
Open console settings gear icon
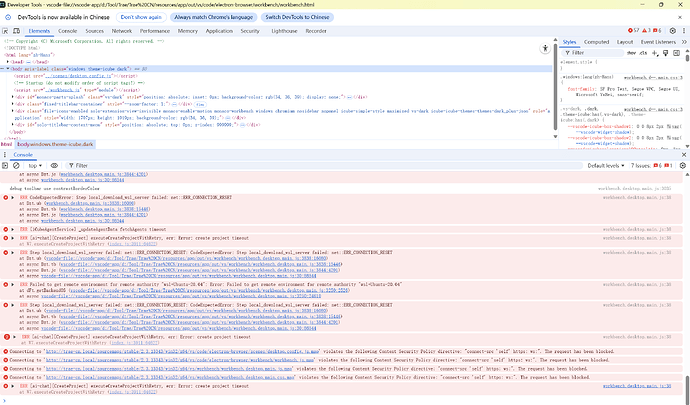[x=683, y=166]
